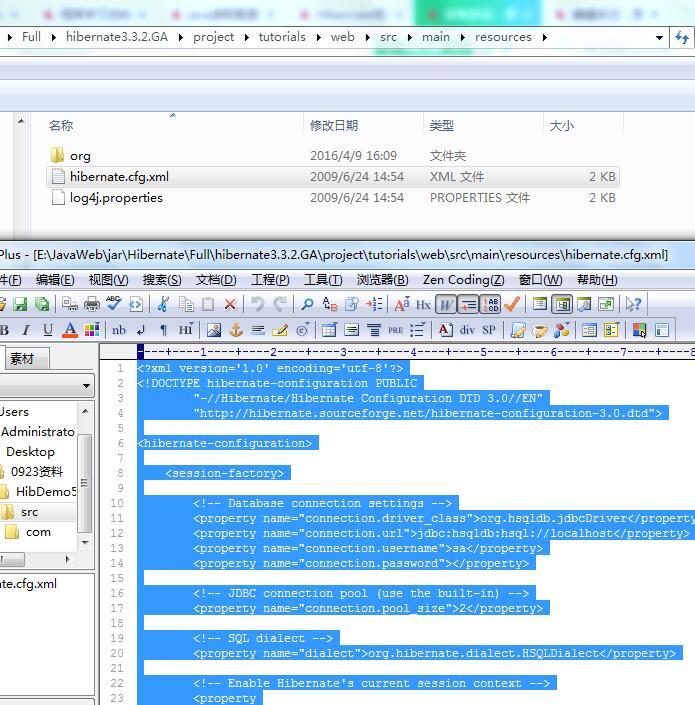Click the Go to line number icon
This screenshot has width=695, height=705.
point(374,304)
